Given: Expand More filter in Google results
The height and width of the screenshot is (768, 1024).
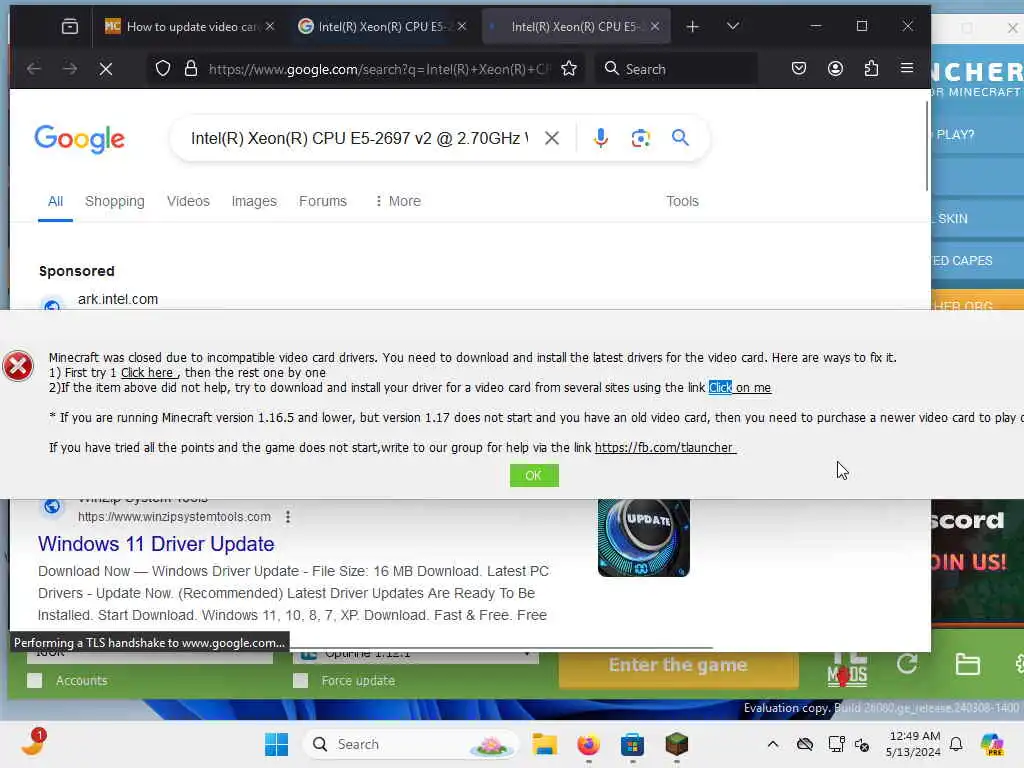Looking at the screenshot, I should 397,201.
